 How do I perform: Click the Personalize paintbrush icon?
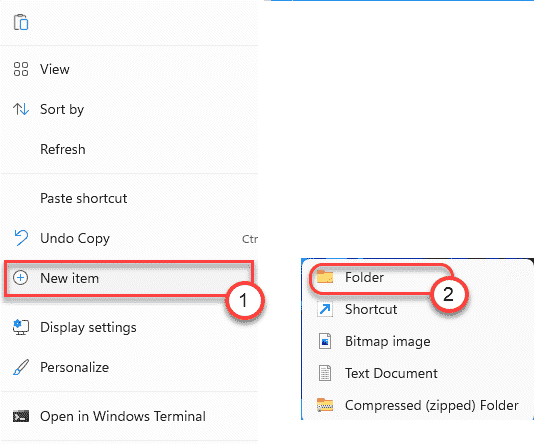[21, 367]
